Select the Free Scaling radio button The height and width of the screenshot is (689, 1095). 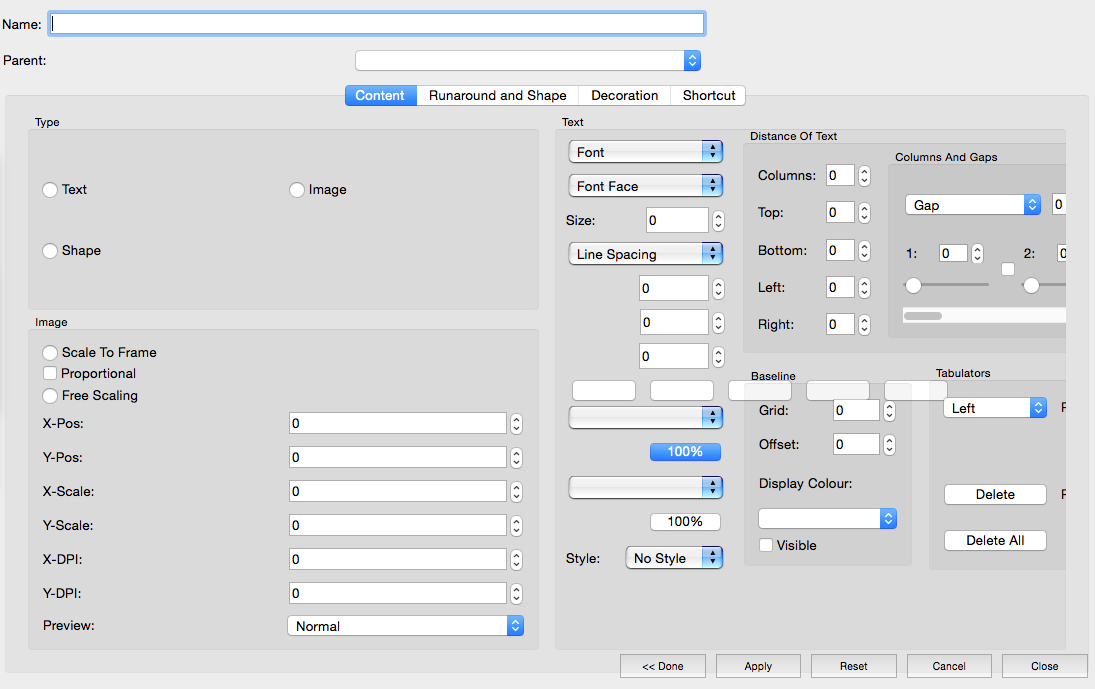click(50, 396)
